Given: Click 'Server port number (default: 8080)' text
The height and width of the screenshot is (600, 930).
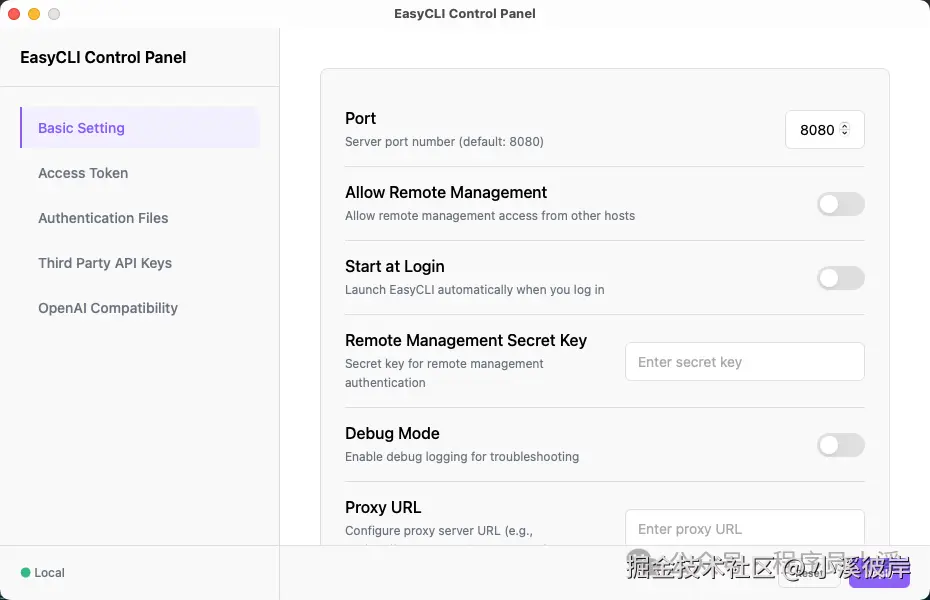Looking at the screenshot, I should (444, 142).
